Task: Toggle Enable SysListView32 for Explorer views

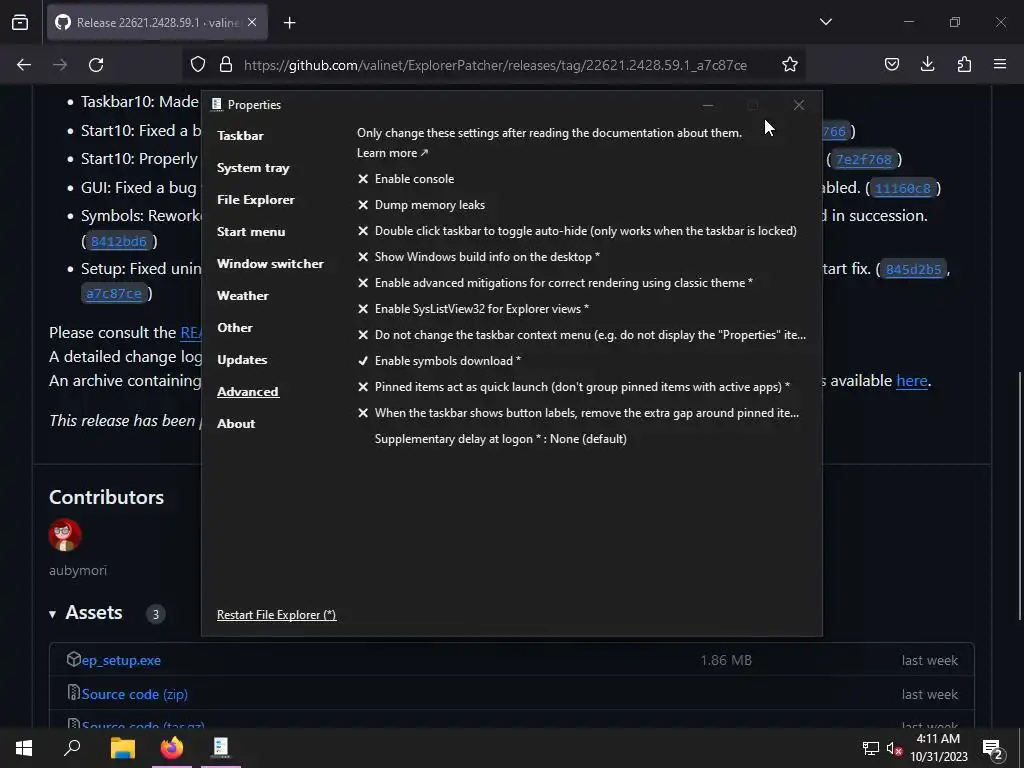Action: (x=473, y=309)
